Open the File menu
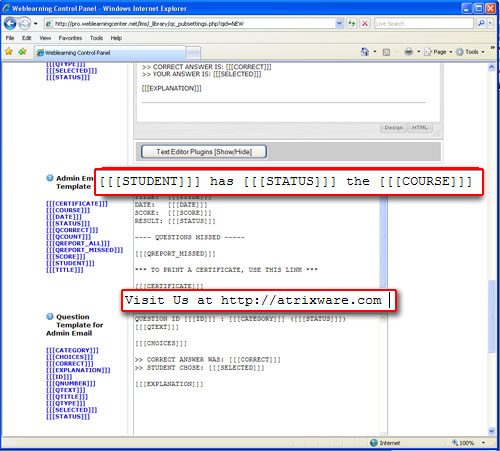 pos(10,38)
